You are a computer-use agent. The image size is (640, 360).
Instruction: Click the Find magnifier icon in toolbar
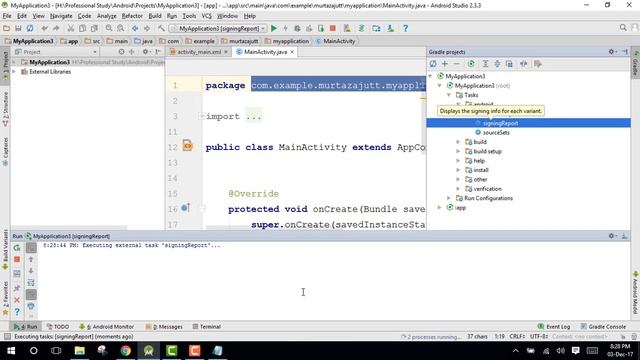pos(109,28)
